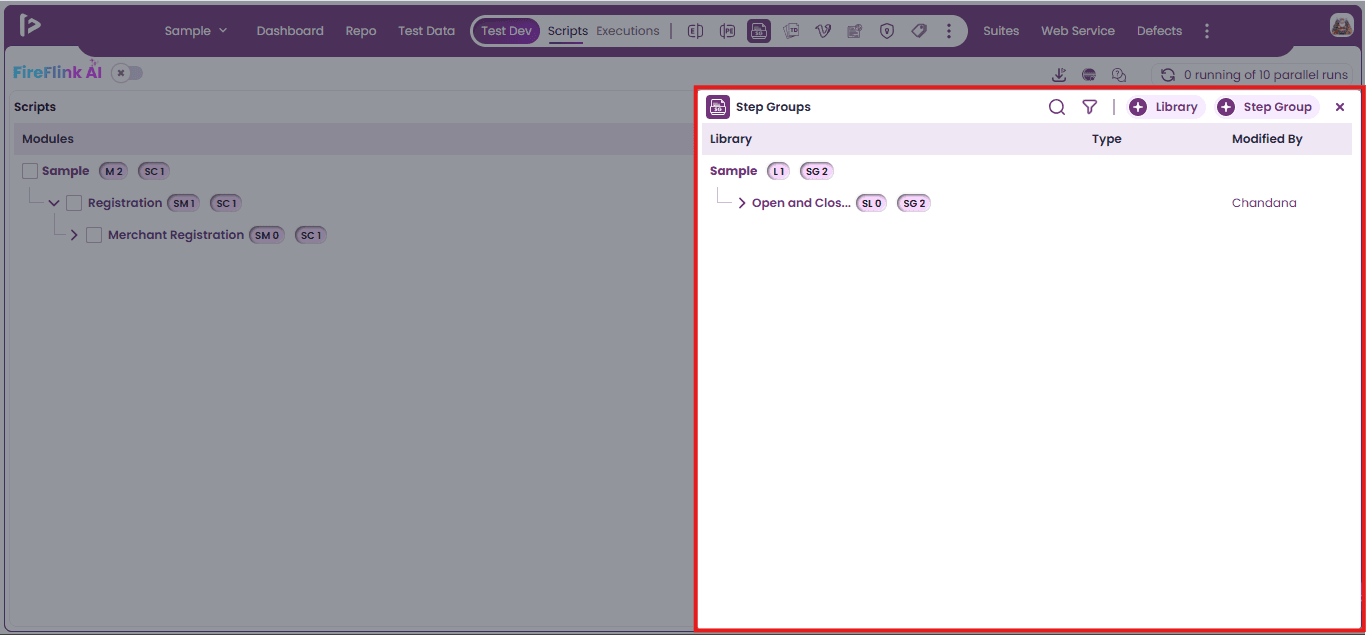This screenshot has height=635, width=1367.
Task: Open the chat help icon
Action: (1119, 75)
